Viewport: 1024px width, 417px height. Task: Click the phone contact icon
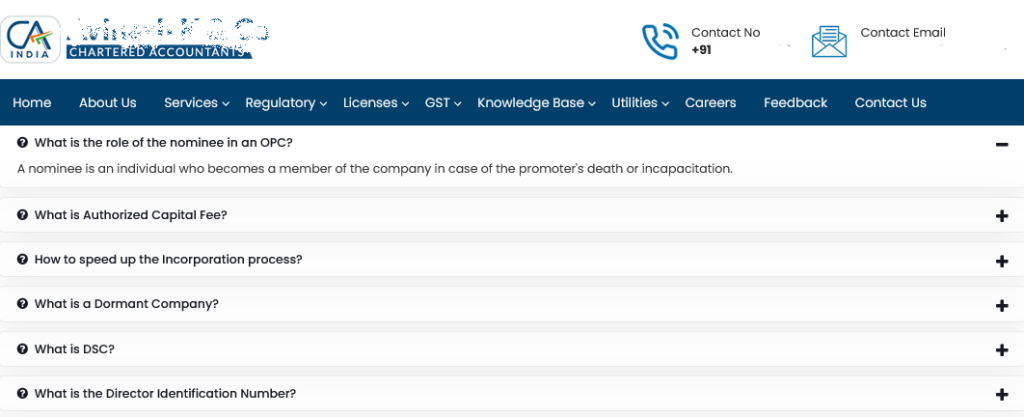659,41
